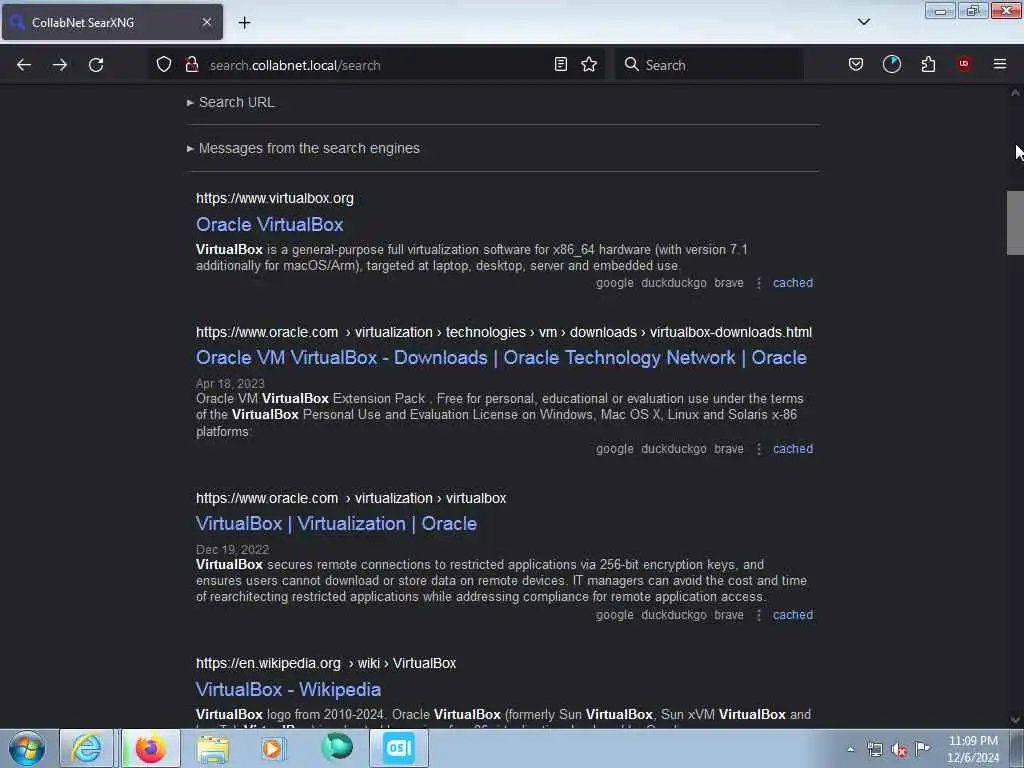
Task: Open cached link for Oracle VirtualBox
Action: tap(793, 283)
